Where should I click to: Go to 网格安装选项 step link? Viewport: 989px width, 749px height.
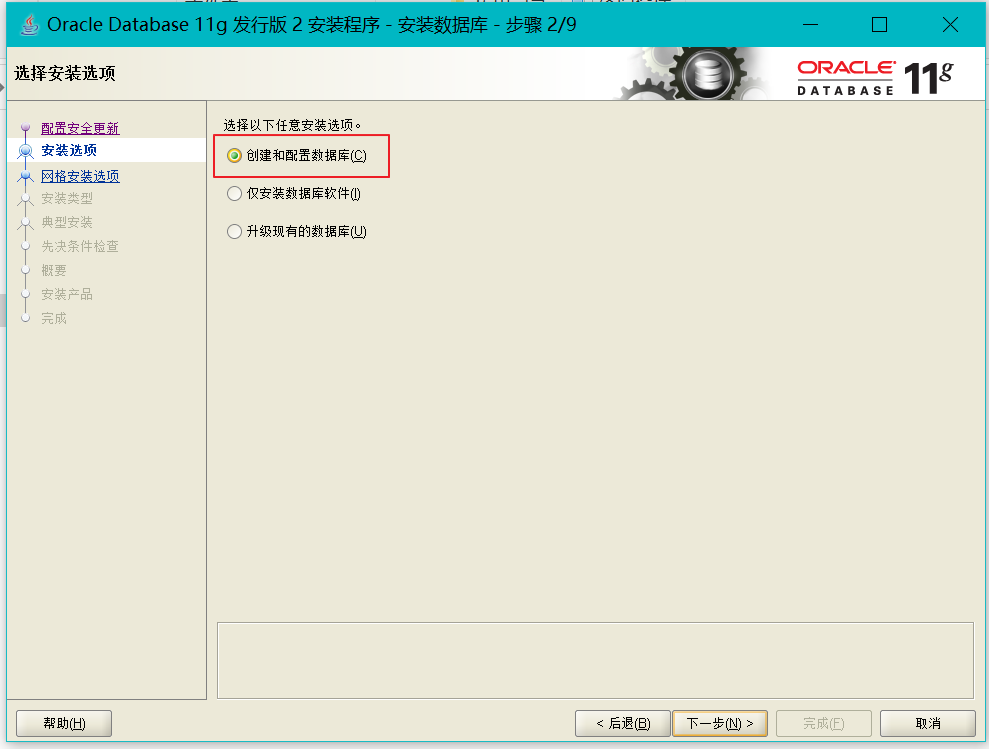click(80, 176)
